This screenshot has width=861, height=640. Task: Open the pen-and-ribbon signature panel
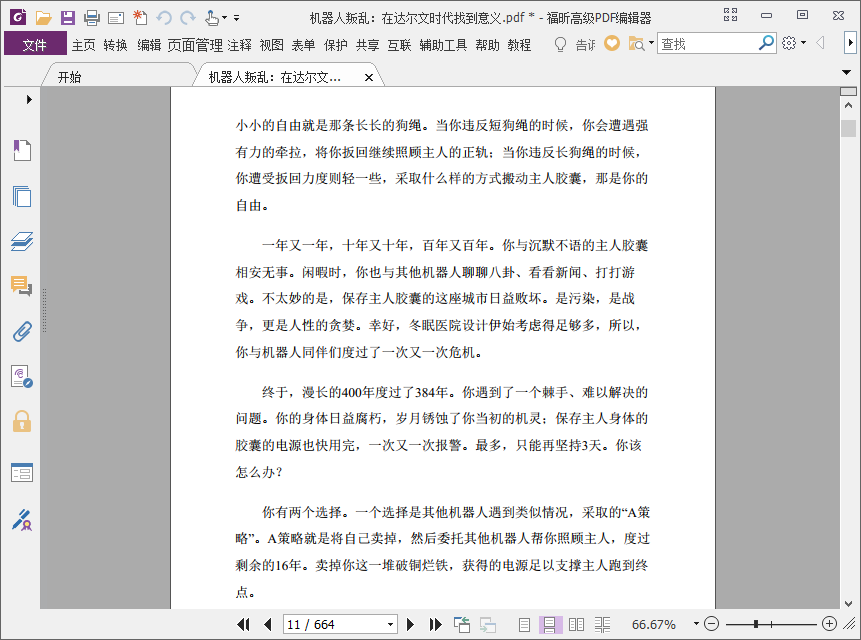pyautogui.click(x=22, y=520)
